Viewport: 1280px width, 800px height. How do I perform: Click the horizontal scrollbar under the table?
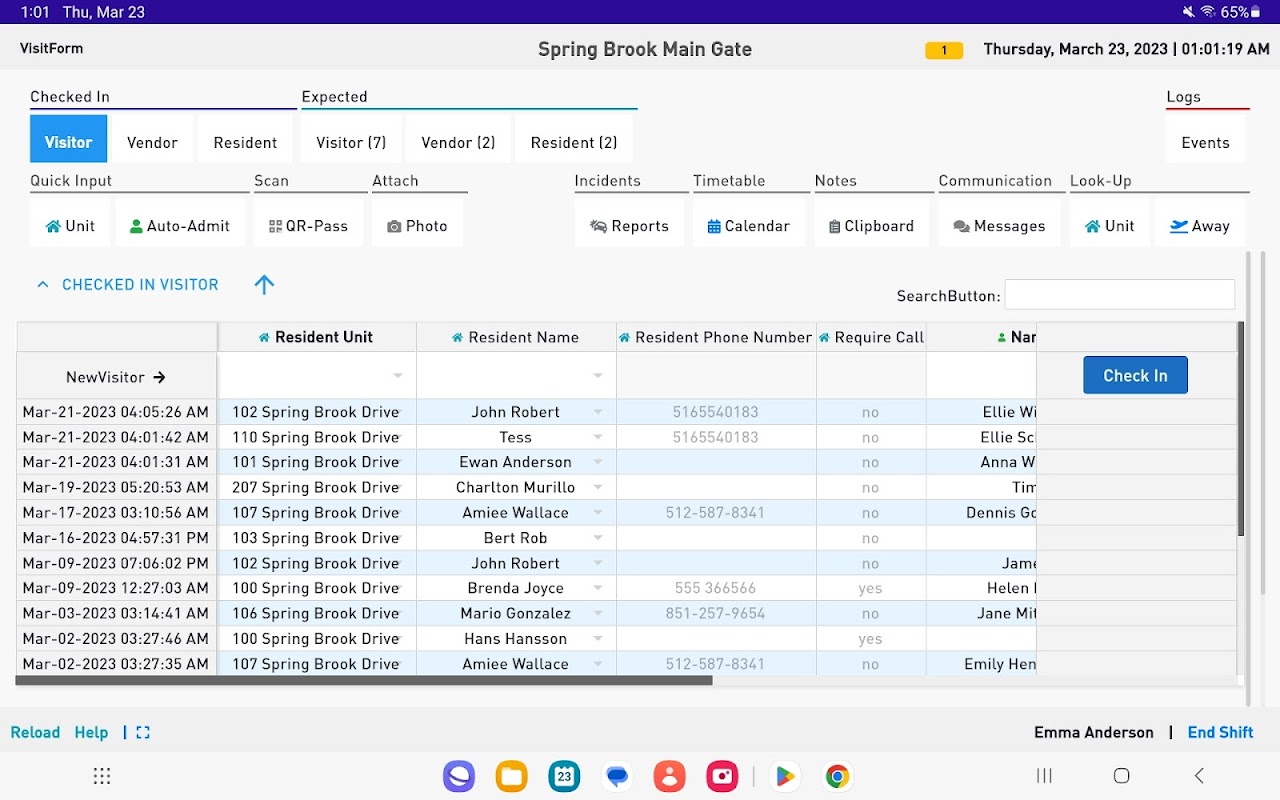365,681
